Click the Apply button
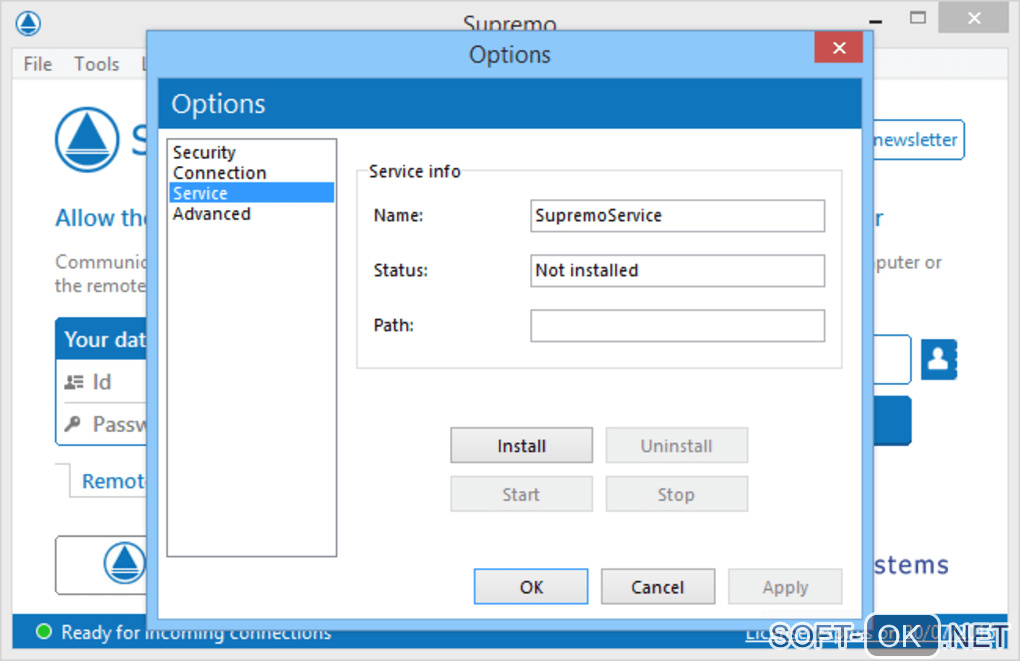The width and height of the screenshot is (1020, 661). (x=785, y=587)
